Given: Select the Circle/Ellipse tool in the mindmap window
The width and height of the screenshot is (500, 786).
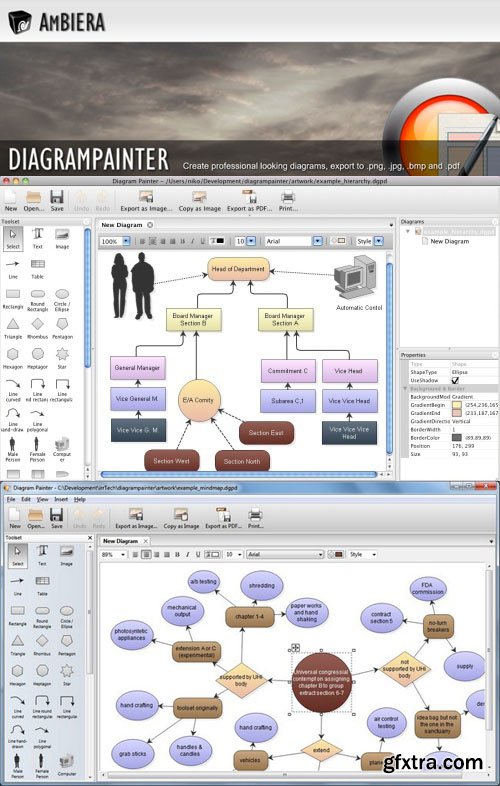Looking at the screenshot, I should point(67,616).
